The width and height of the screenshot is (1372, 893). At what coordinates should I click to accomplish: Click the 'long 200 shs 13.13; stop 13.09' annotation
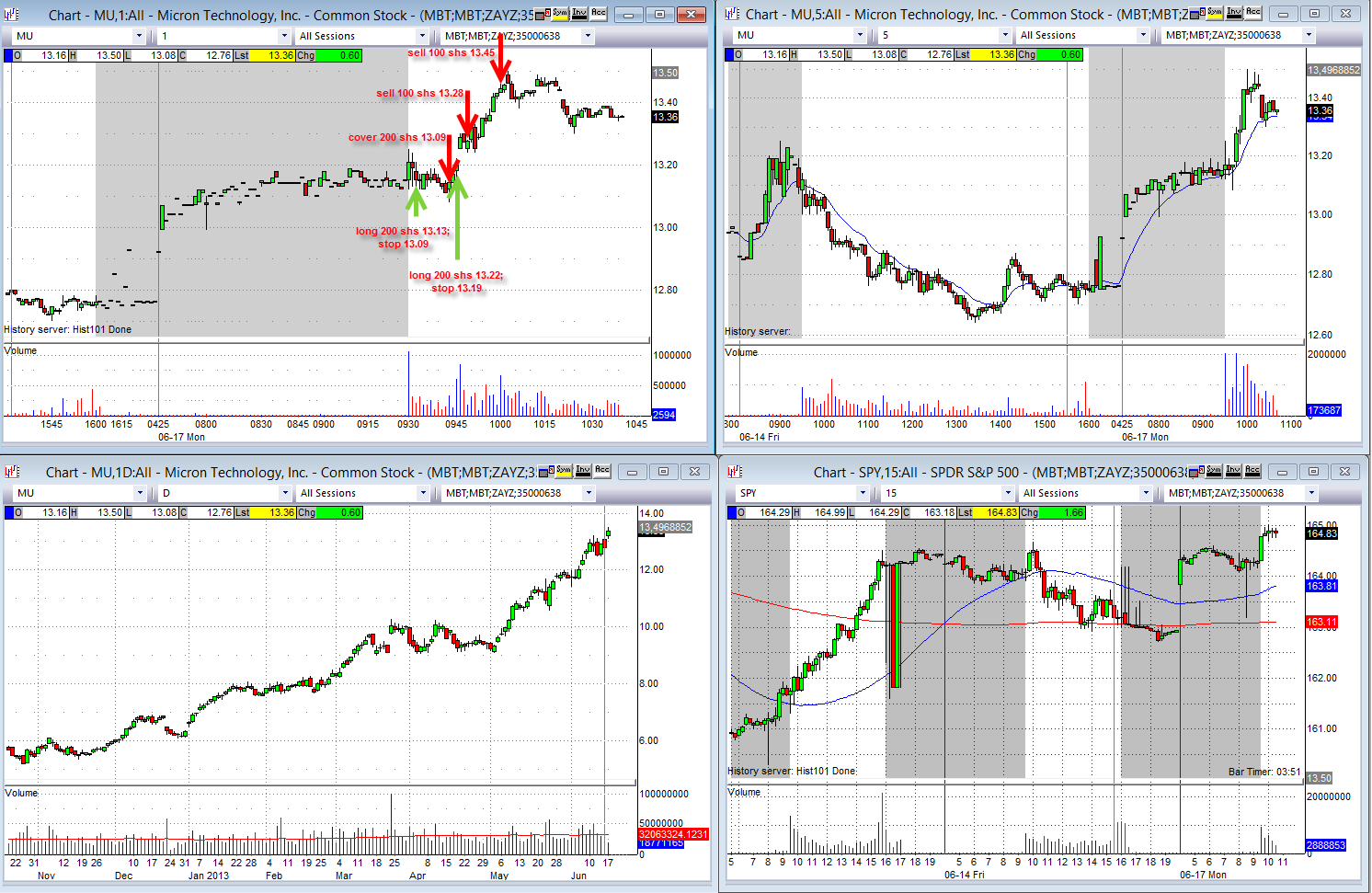(x=403, y=237)
